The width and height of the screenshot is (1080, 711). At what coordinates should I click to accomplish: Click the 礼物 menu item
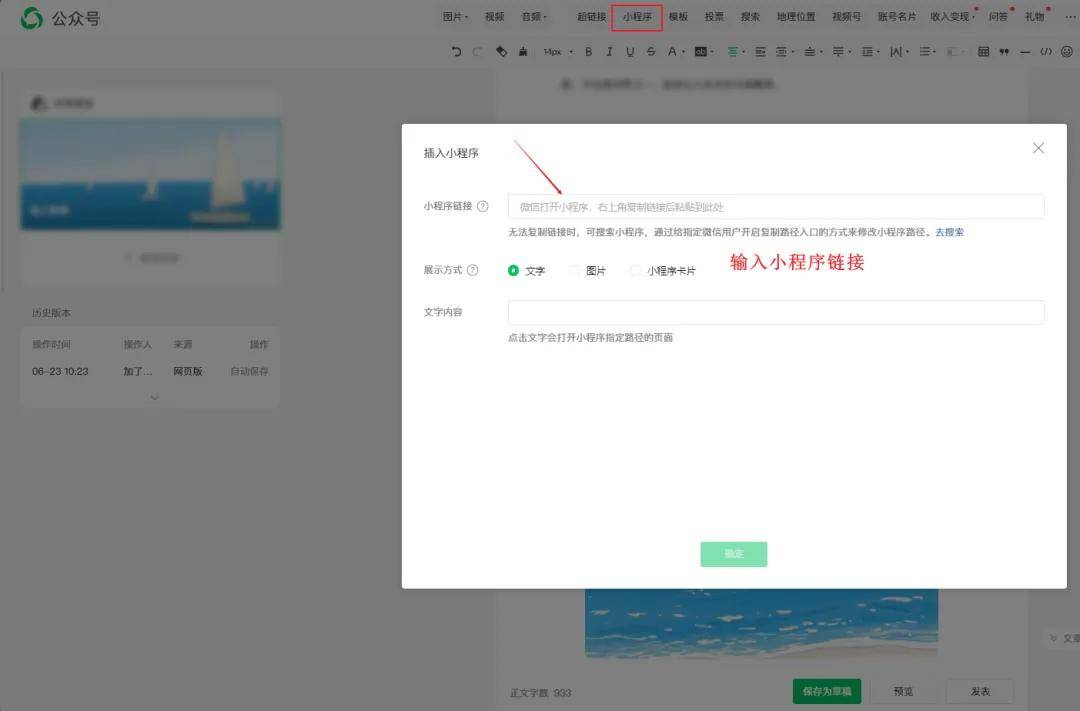click(x=1035, y=17)
